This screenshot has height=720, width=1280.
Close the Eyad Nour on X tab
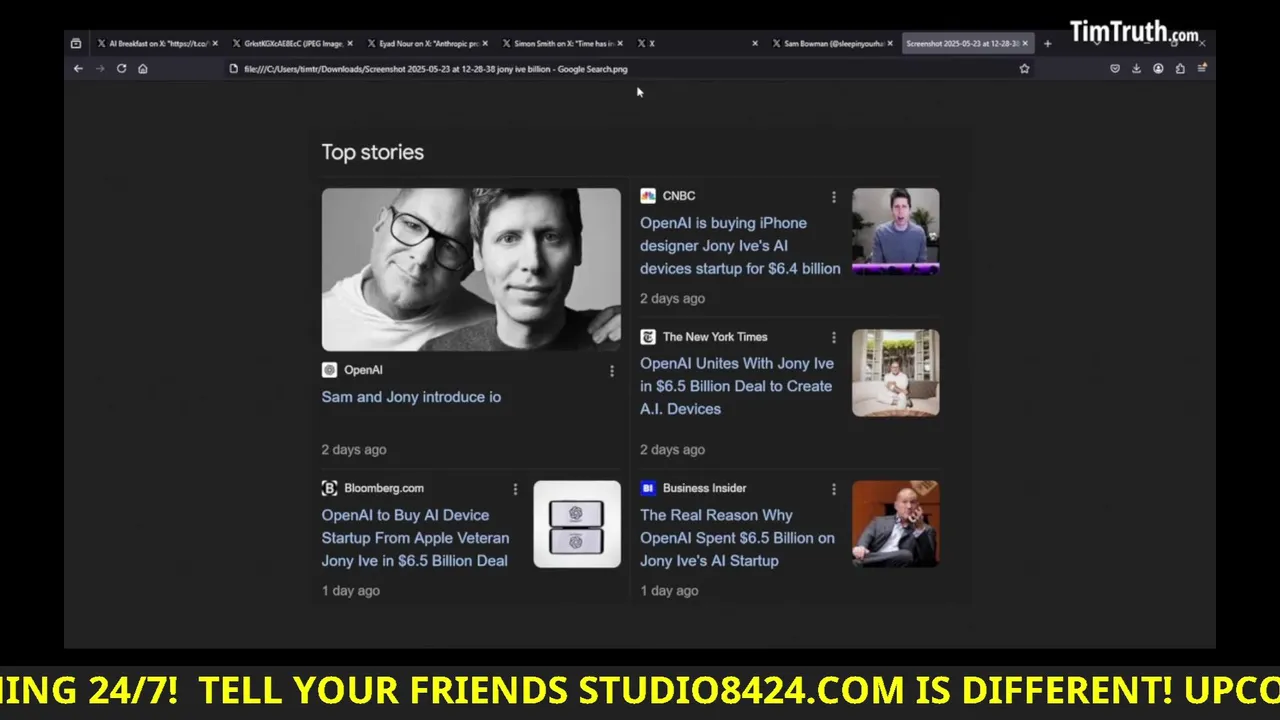click(x=485, y=43)
